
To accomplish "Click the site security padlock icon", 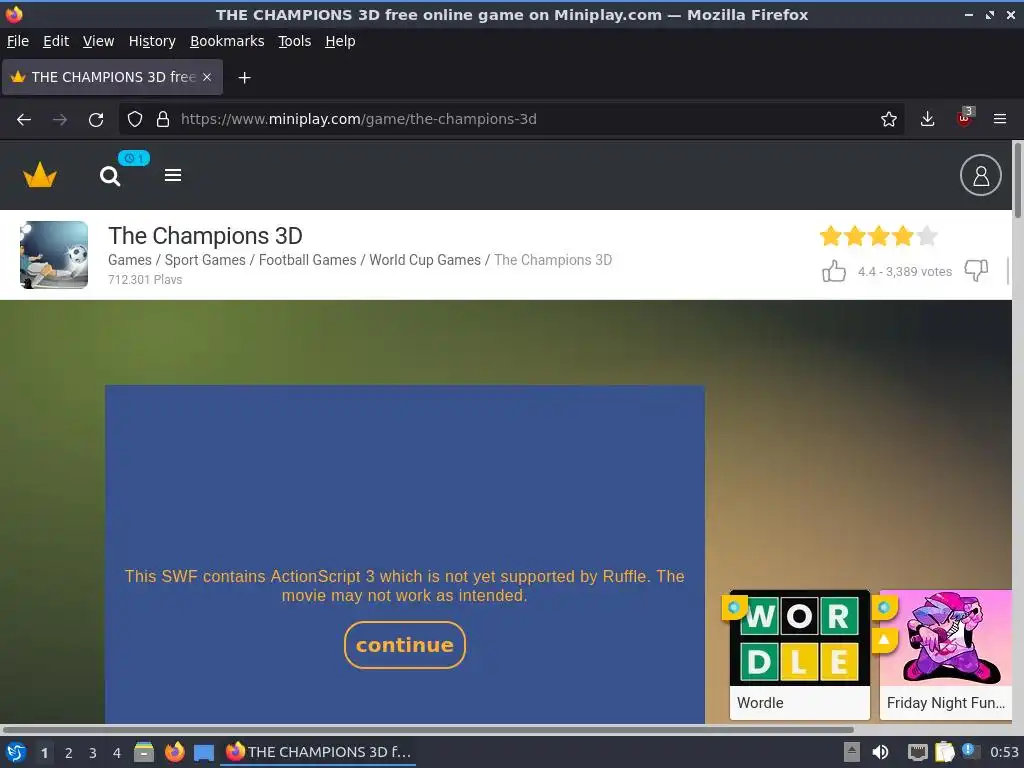I will [163, 119].
